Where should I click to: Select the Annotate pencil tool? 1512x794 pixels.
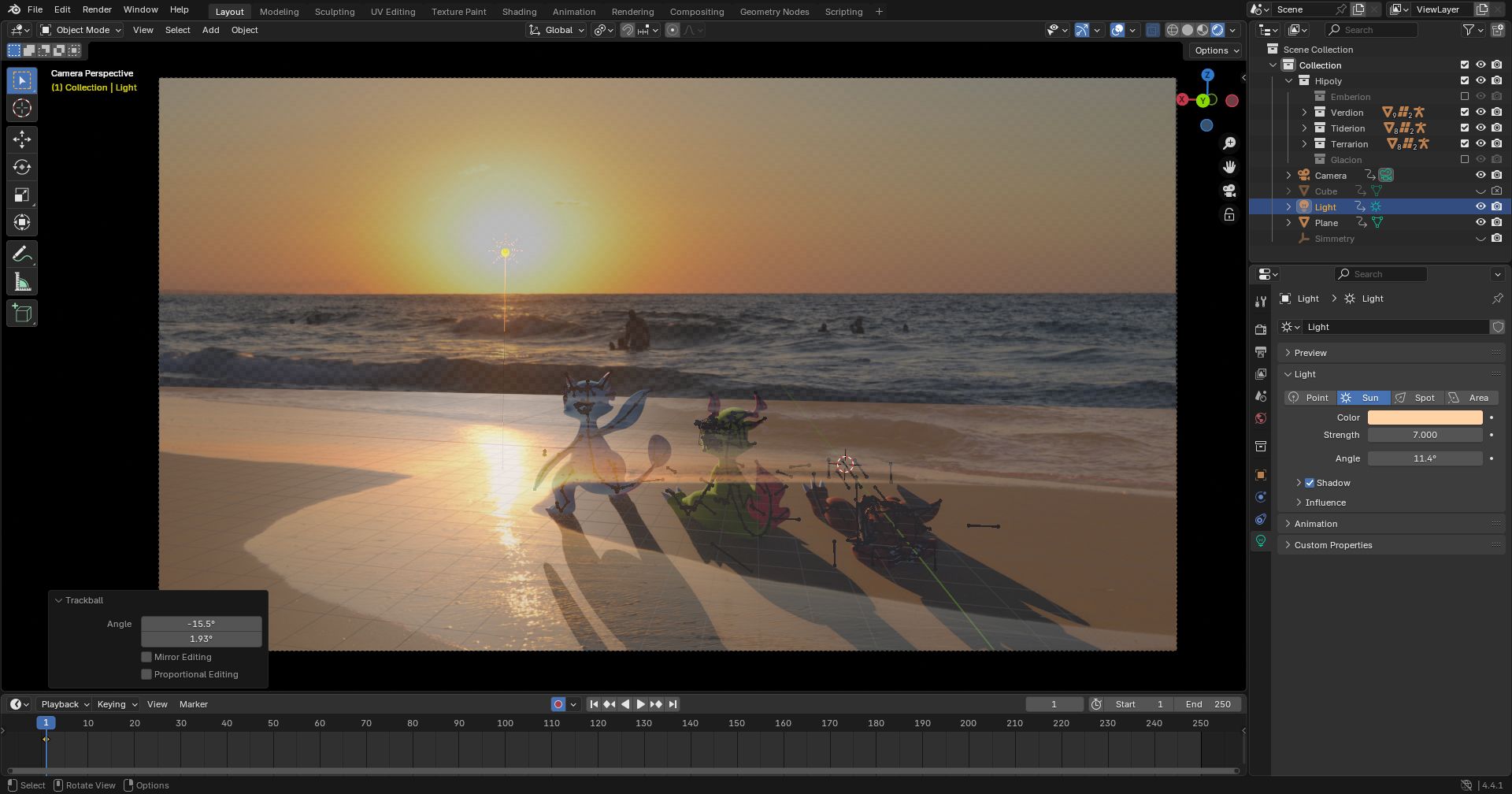[x=22, y=254]
